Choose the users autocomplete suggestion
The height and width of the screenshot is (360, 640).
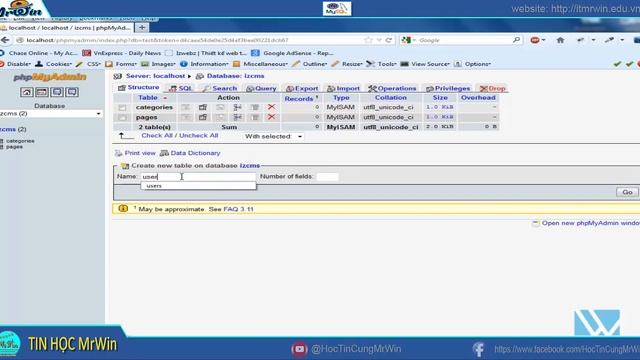coord(198,186)
